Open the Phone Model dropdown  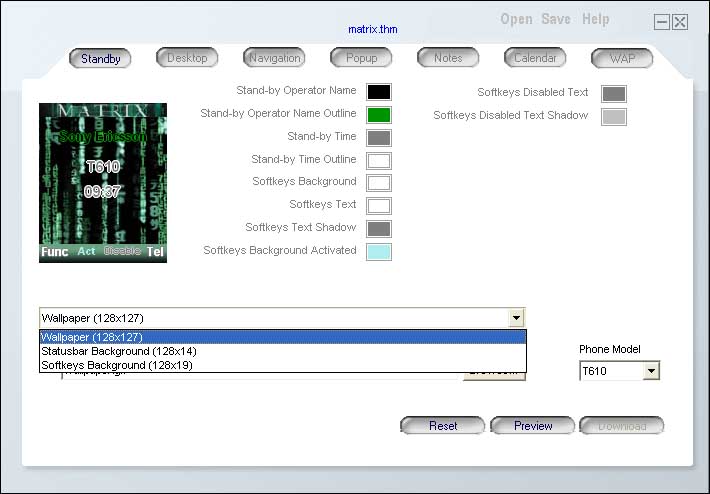point(651,371)
